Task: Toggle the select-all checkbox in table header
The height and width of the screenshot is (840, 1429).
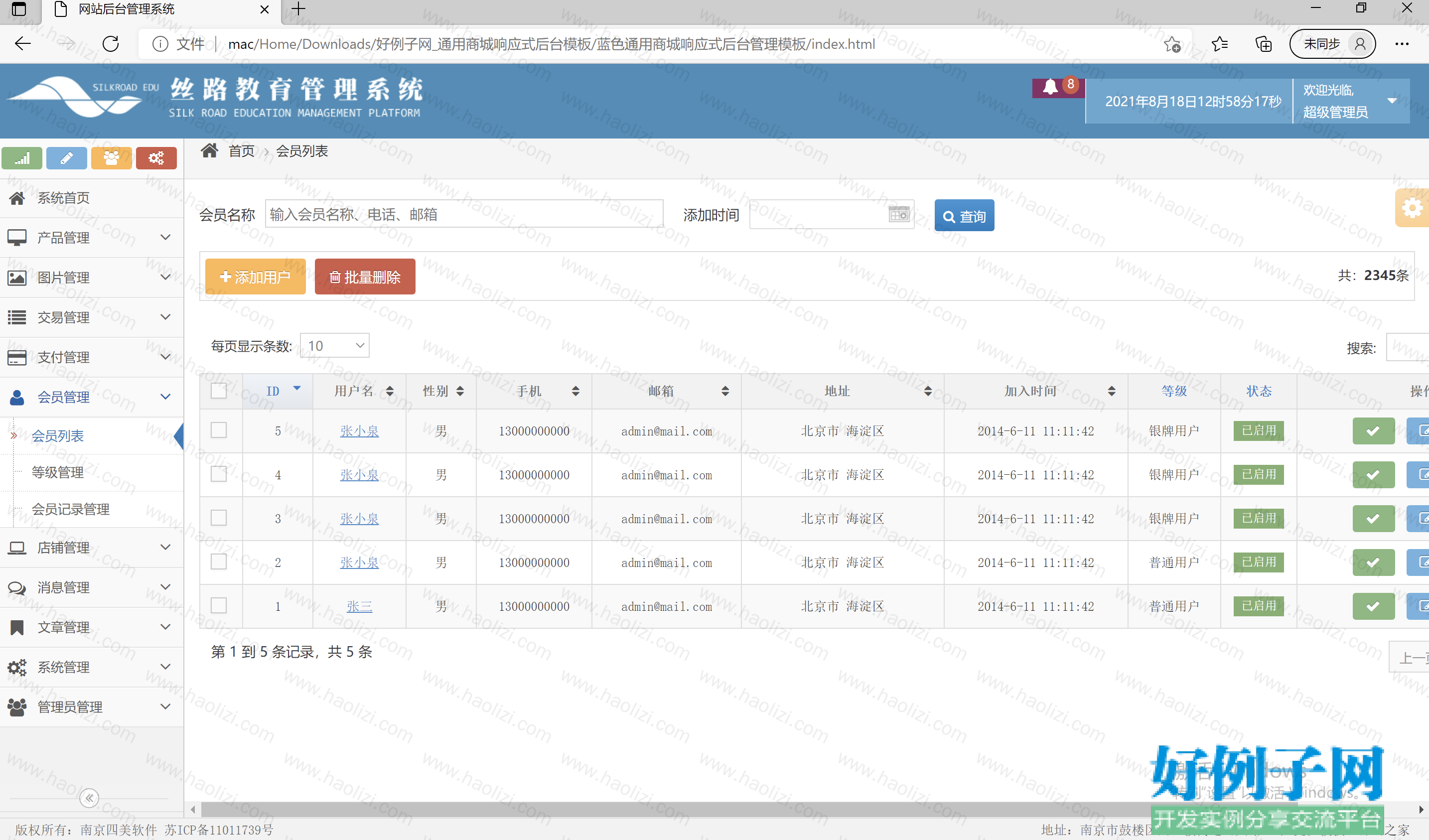Action: tap(218, 391)
